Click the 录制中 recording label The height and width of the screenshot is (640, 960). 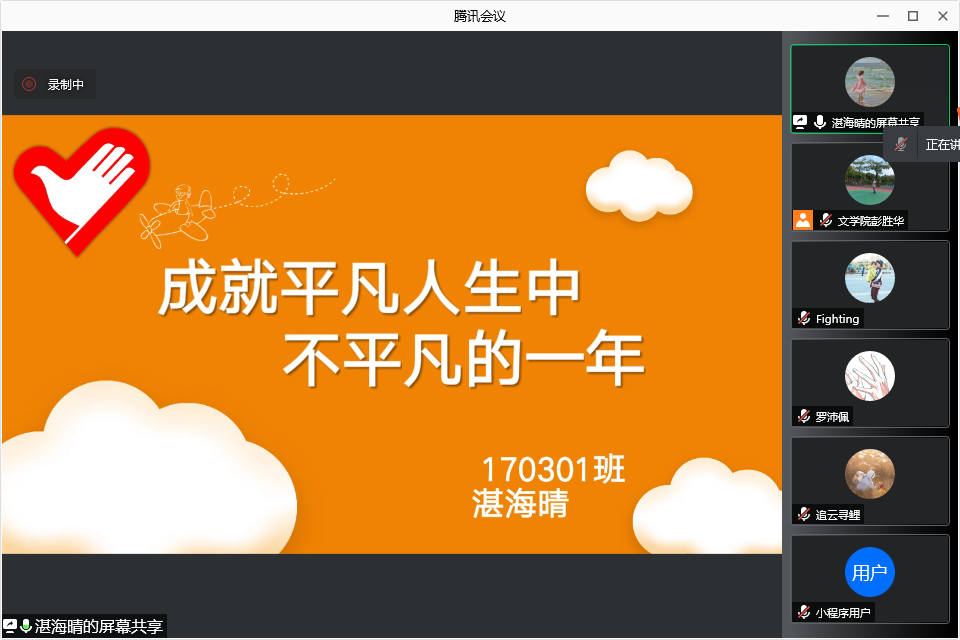[64, 84]
